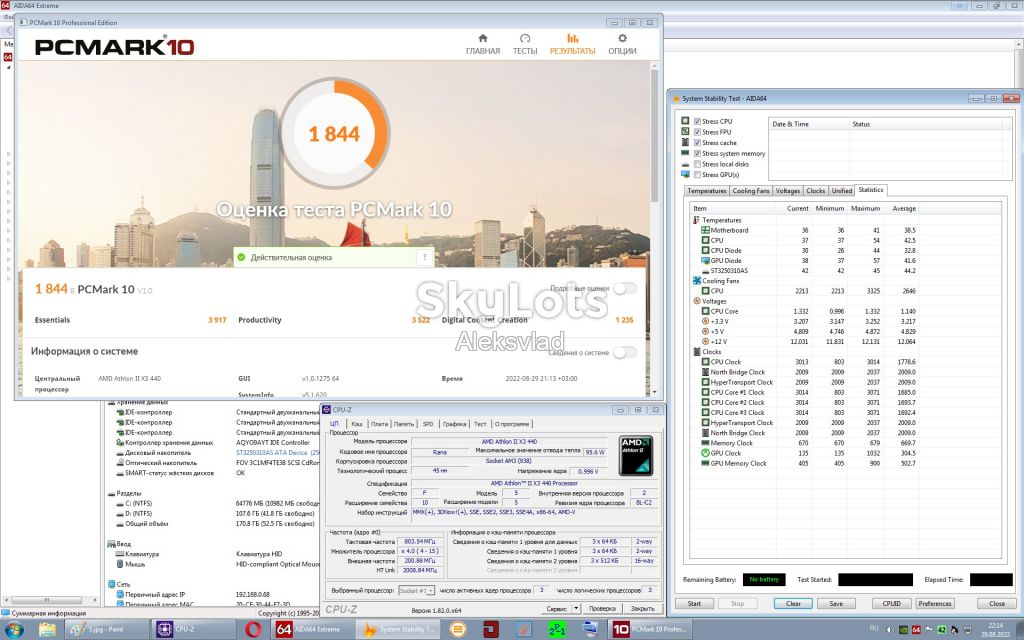The image size is (1024, 640).
Task: Enable Stress local disks checkbox
Action: tap(697, 164)
